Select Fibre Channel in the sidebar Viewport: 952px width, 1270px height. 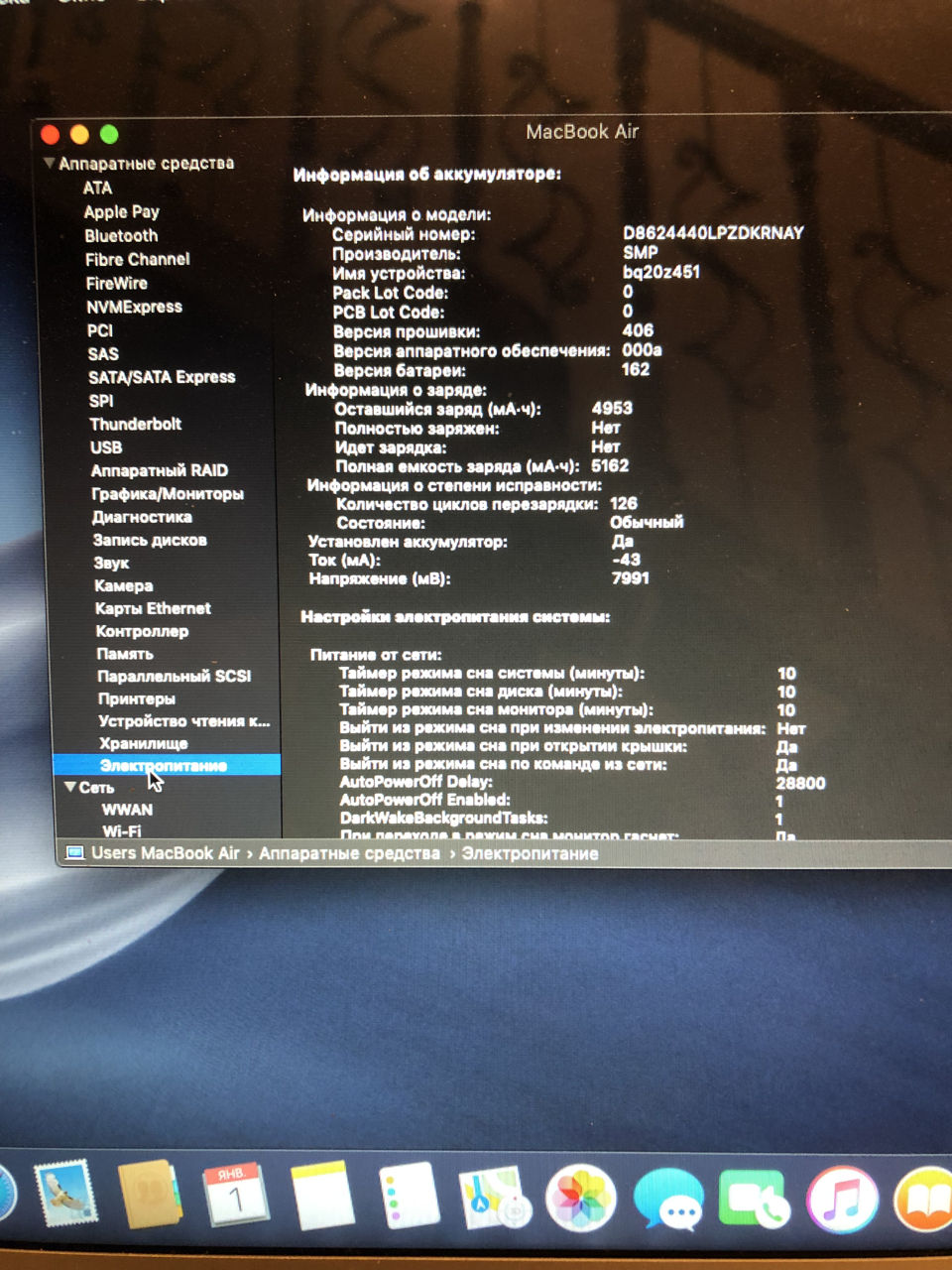pyautogui.click(x=137, y=259)
